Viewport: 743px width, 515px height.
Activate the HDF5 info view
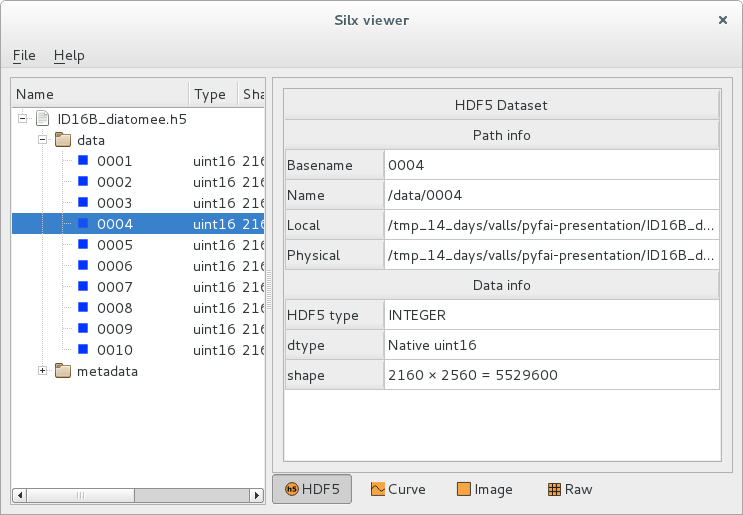[312, 489]
